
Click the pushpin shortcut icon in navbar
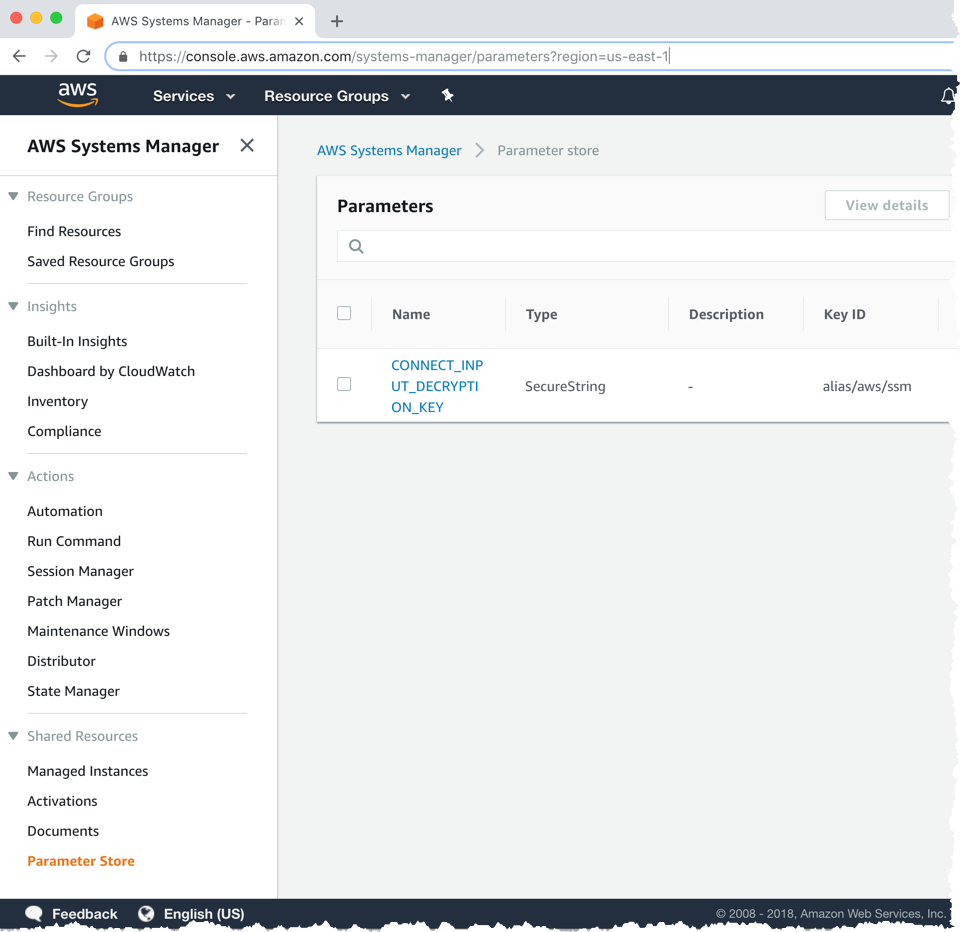click(x=448, y=95)
